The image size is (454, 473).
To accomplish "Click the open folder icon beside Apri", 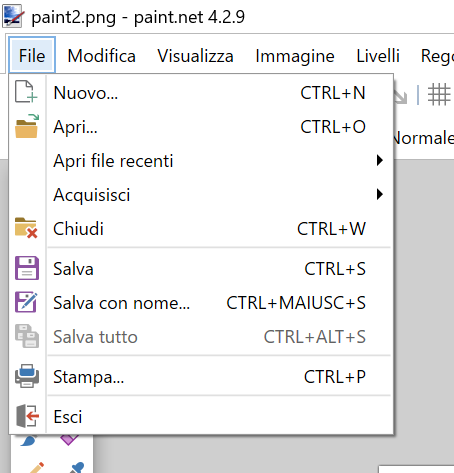I will pos(27,126).
